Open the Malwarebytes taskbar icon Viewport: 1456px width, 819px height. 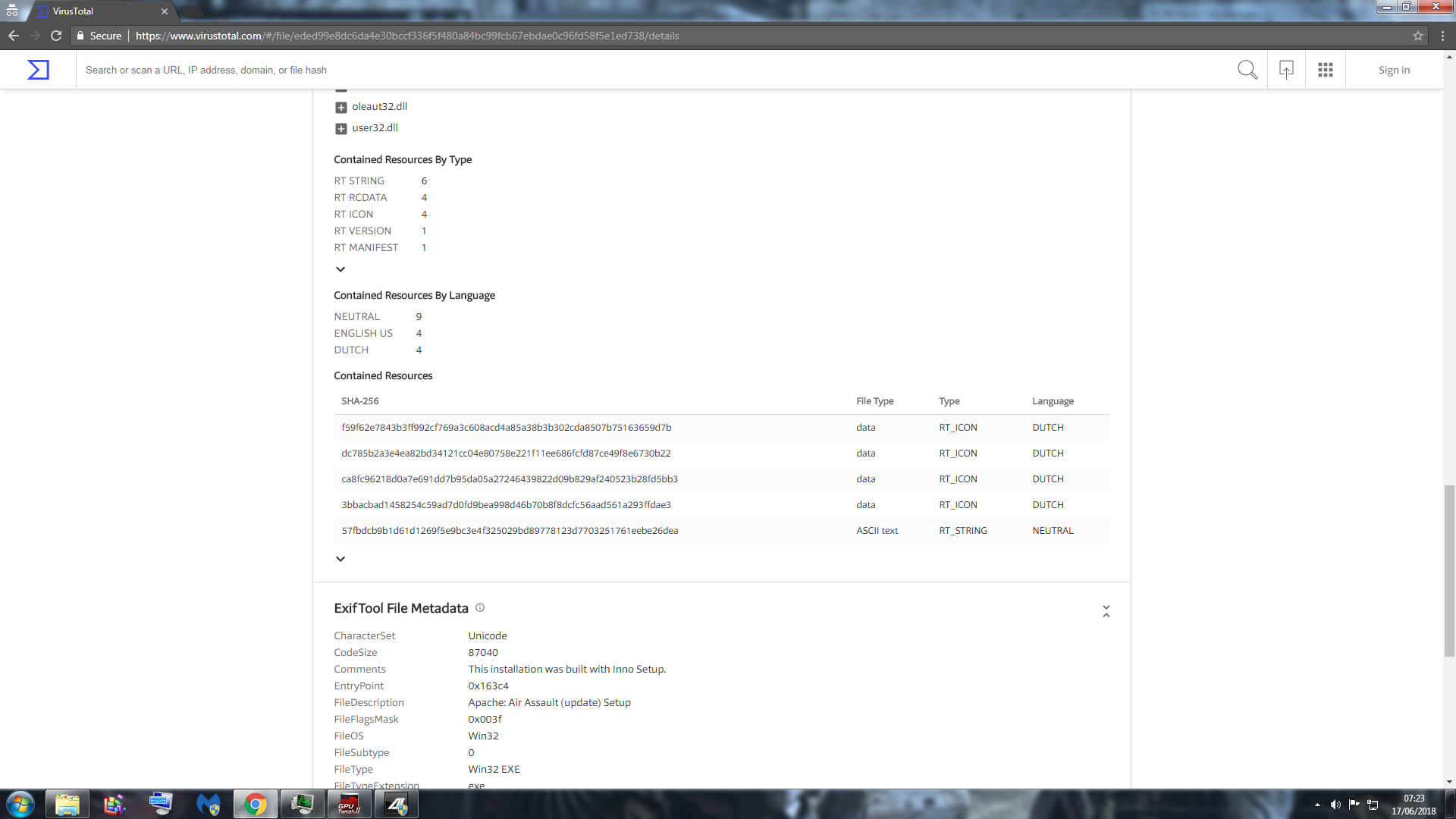(208, 805)
